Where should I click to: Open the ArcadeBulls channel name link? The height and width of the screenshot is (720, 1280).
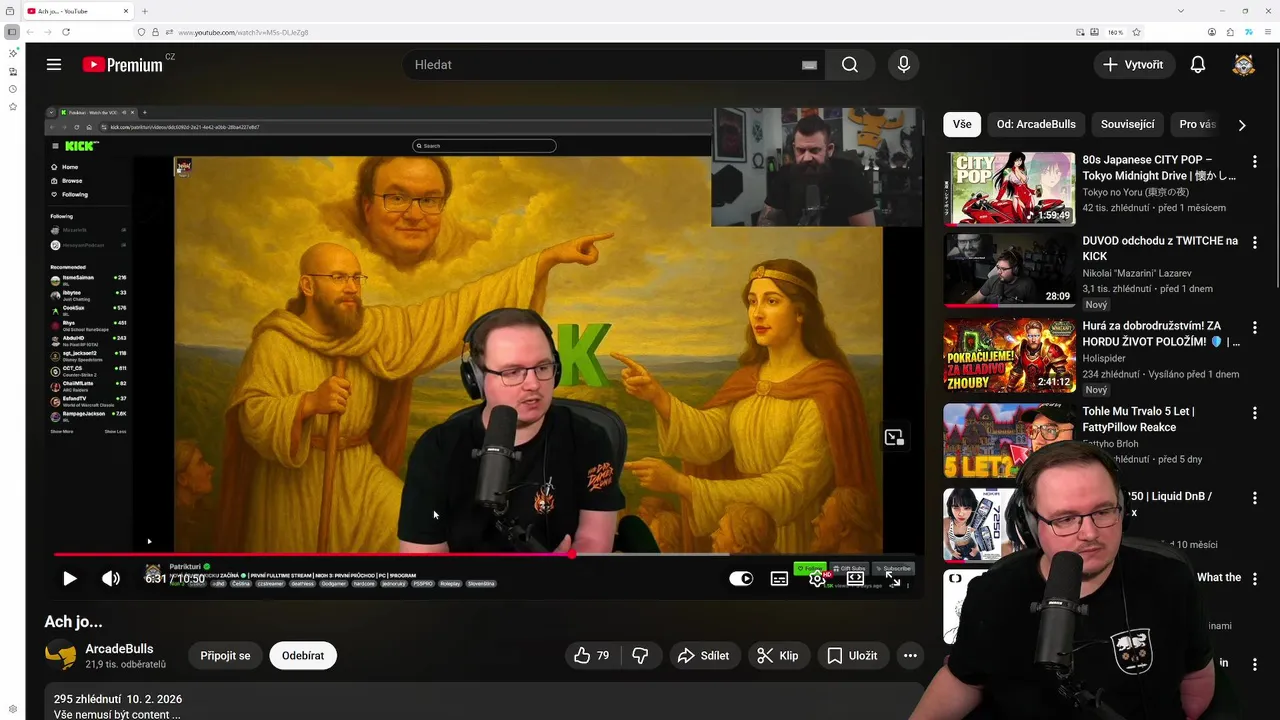pyautogui.click(x=119, y=649)
